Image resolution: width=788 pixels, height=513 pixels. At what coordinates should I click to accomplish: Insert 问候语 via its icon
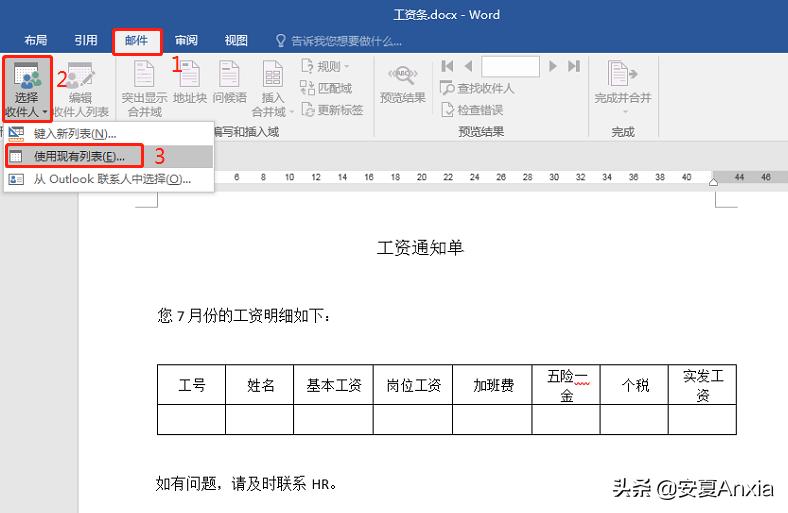point(230,74)
